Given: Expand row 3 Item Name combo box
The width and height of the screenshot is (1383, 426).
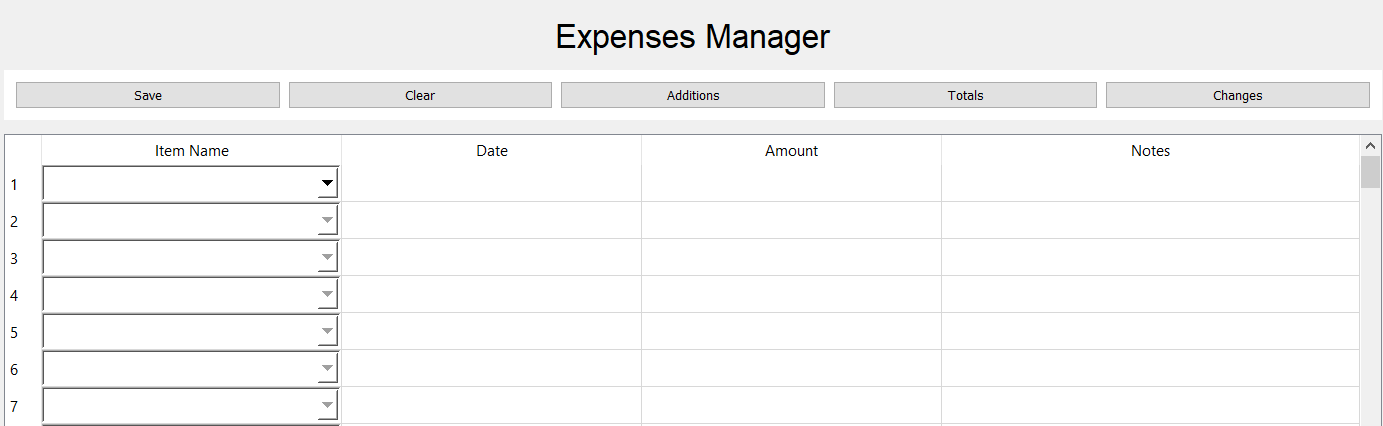Looking at the screenshot, I should [327, 258].
